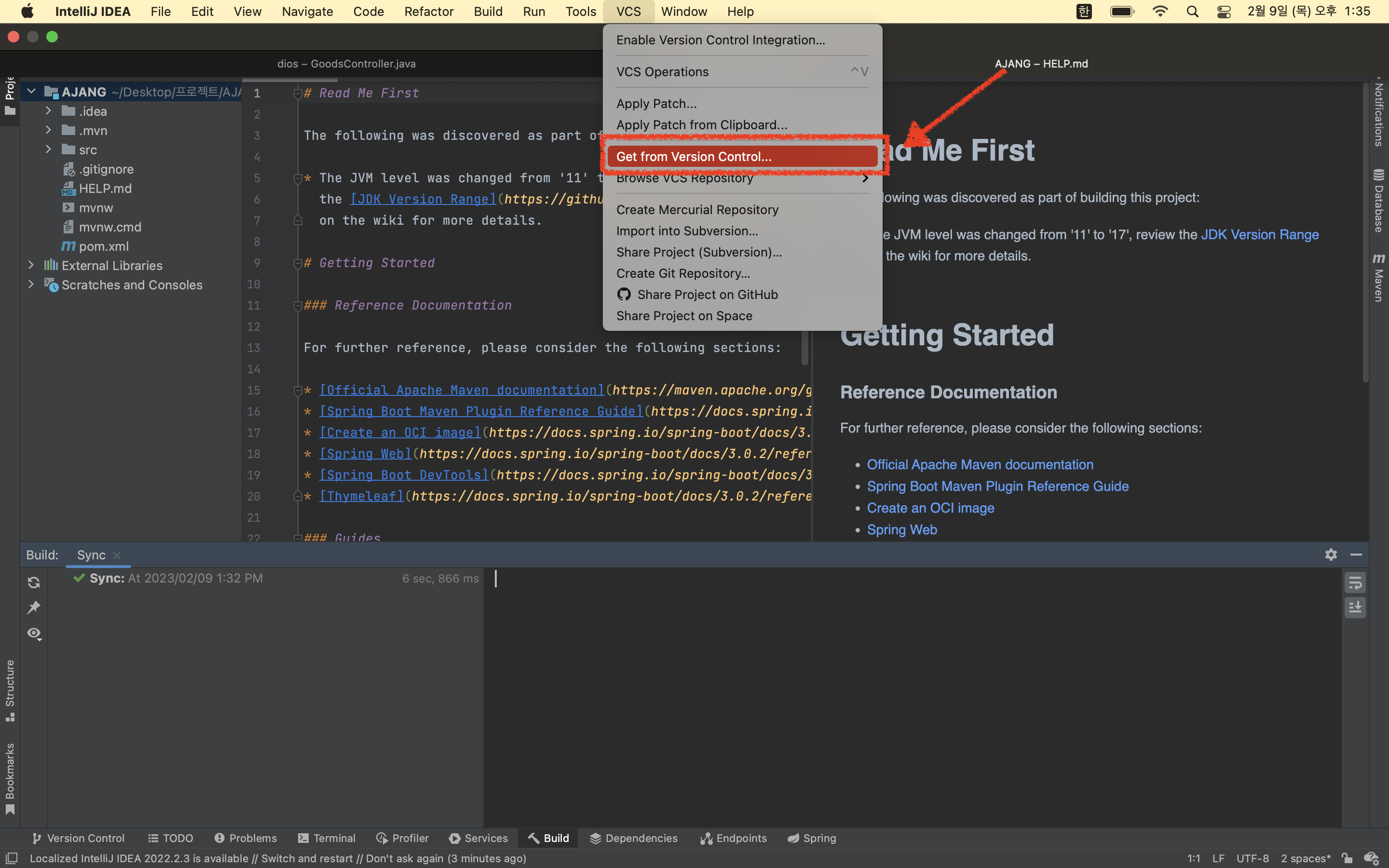This screenshot has width=1389, height=868.
Task: Click the 2 spaces indent widget
Action: click(x=1305, y=858)
